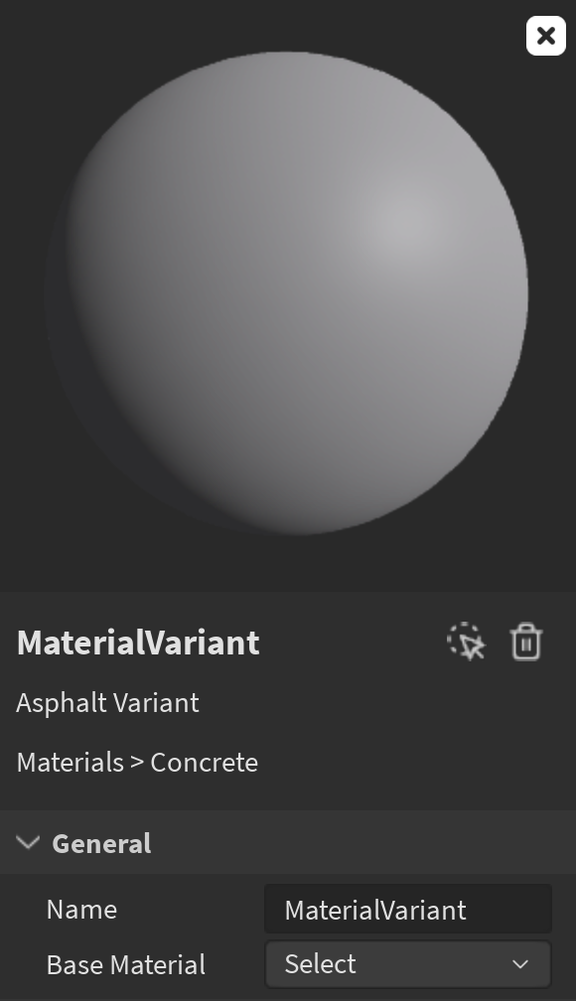576x1001 pixels.
Task: Click the Asphalt Variant subtitle
Action: tap(107, 703)
